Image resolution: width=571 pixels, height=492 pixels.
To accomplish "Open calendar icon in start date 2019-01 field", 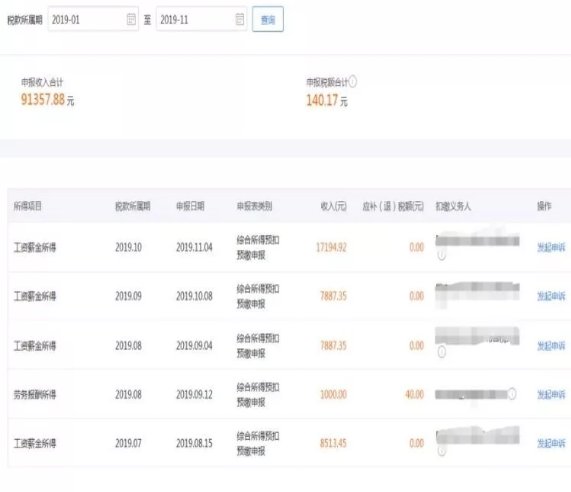I will point(131,19).
